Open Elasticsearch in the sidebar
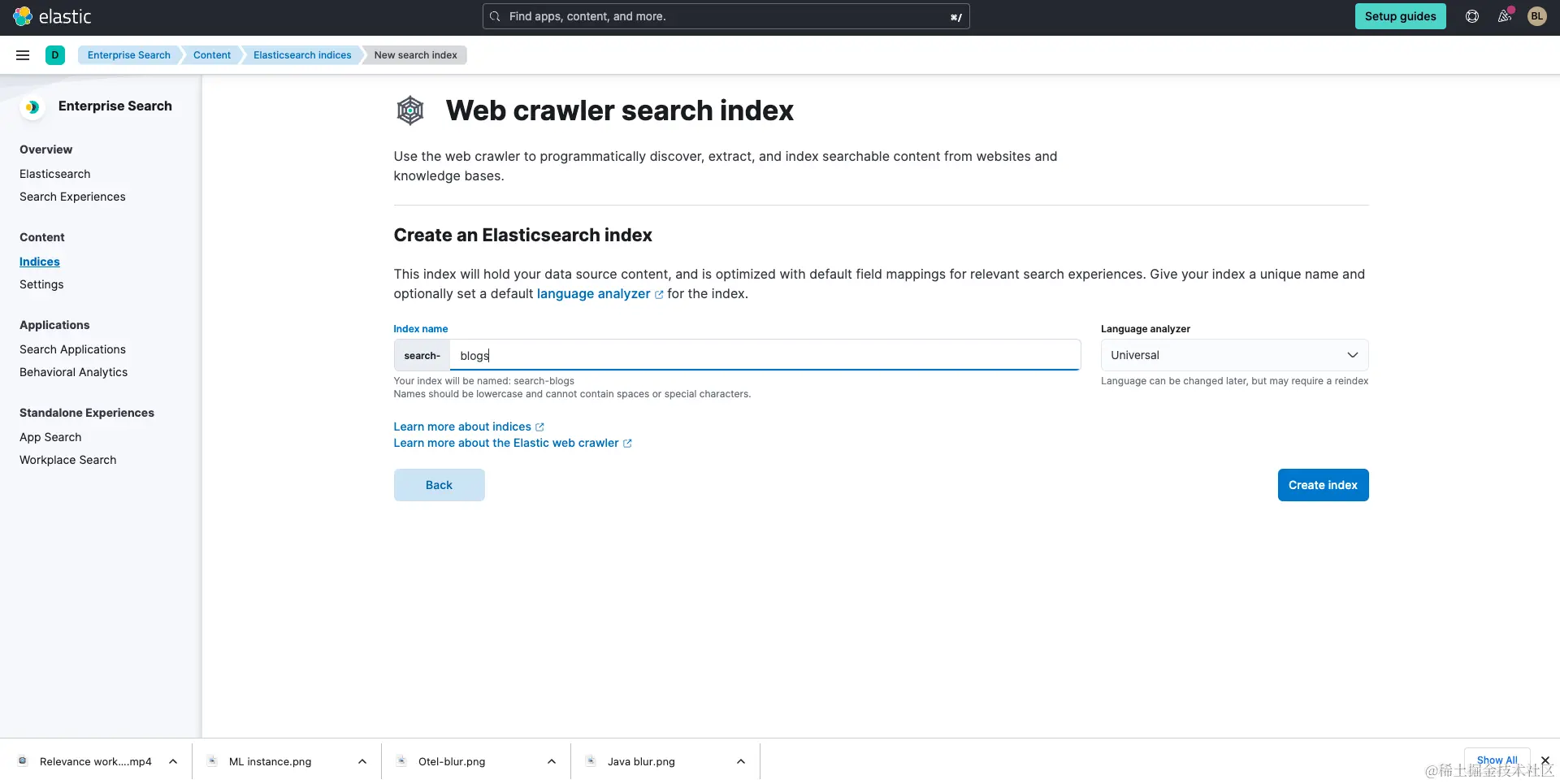 [55, 174]
